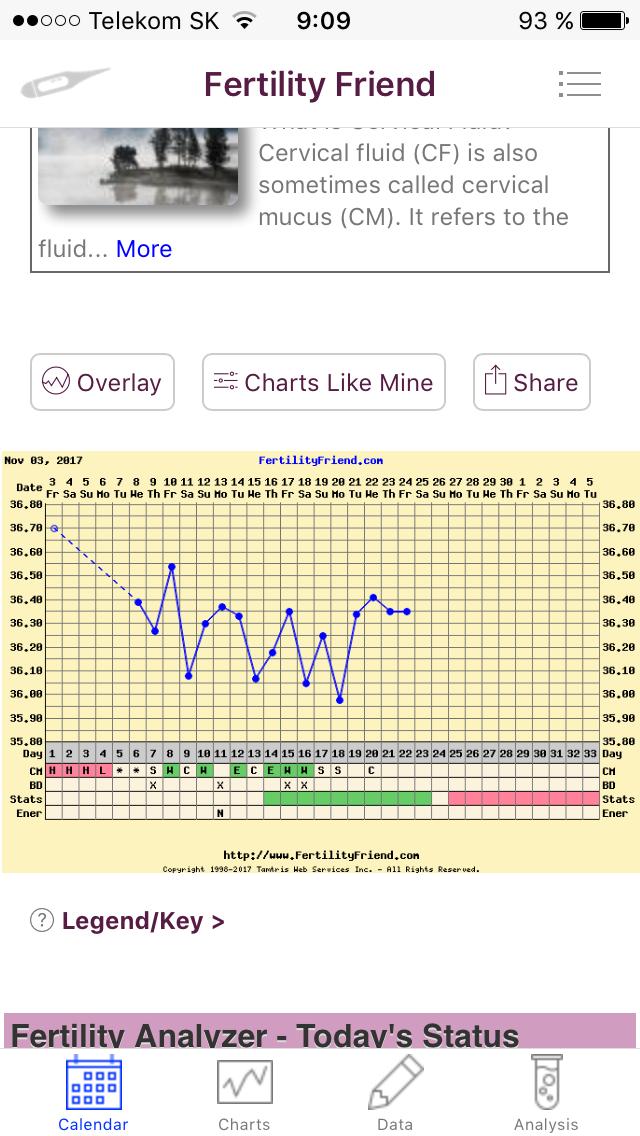Tap the misty lake article thumbnail
The image size is (640, 1136).
[x=138, y=166]
